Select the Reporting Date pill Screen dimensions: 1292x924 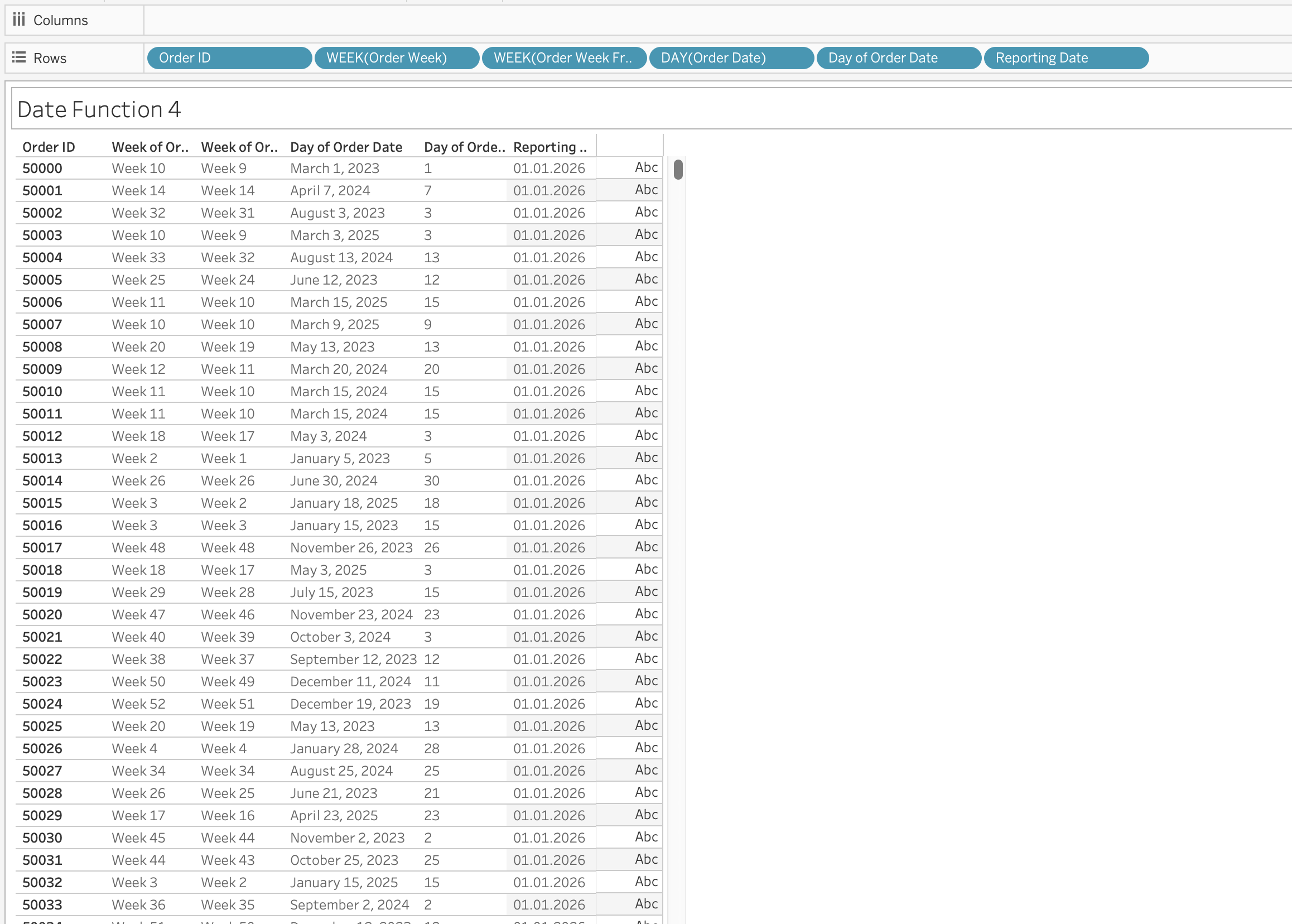1065,57
